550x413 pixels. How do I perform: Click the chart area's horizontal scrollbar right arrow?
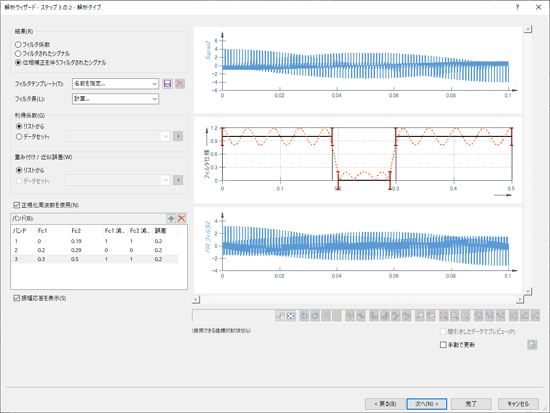coord(519,300)
